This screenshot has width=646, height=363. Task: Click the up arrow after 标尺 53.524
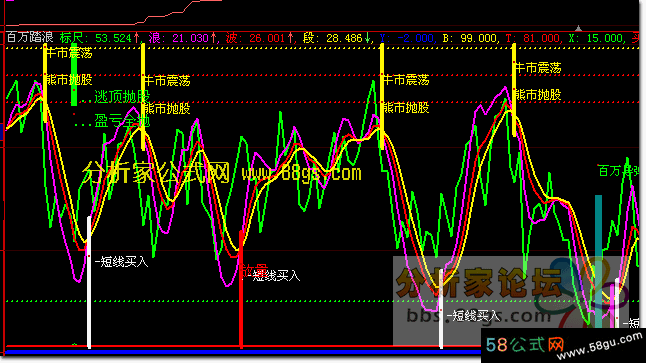click(x=137, y=38)
